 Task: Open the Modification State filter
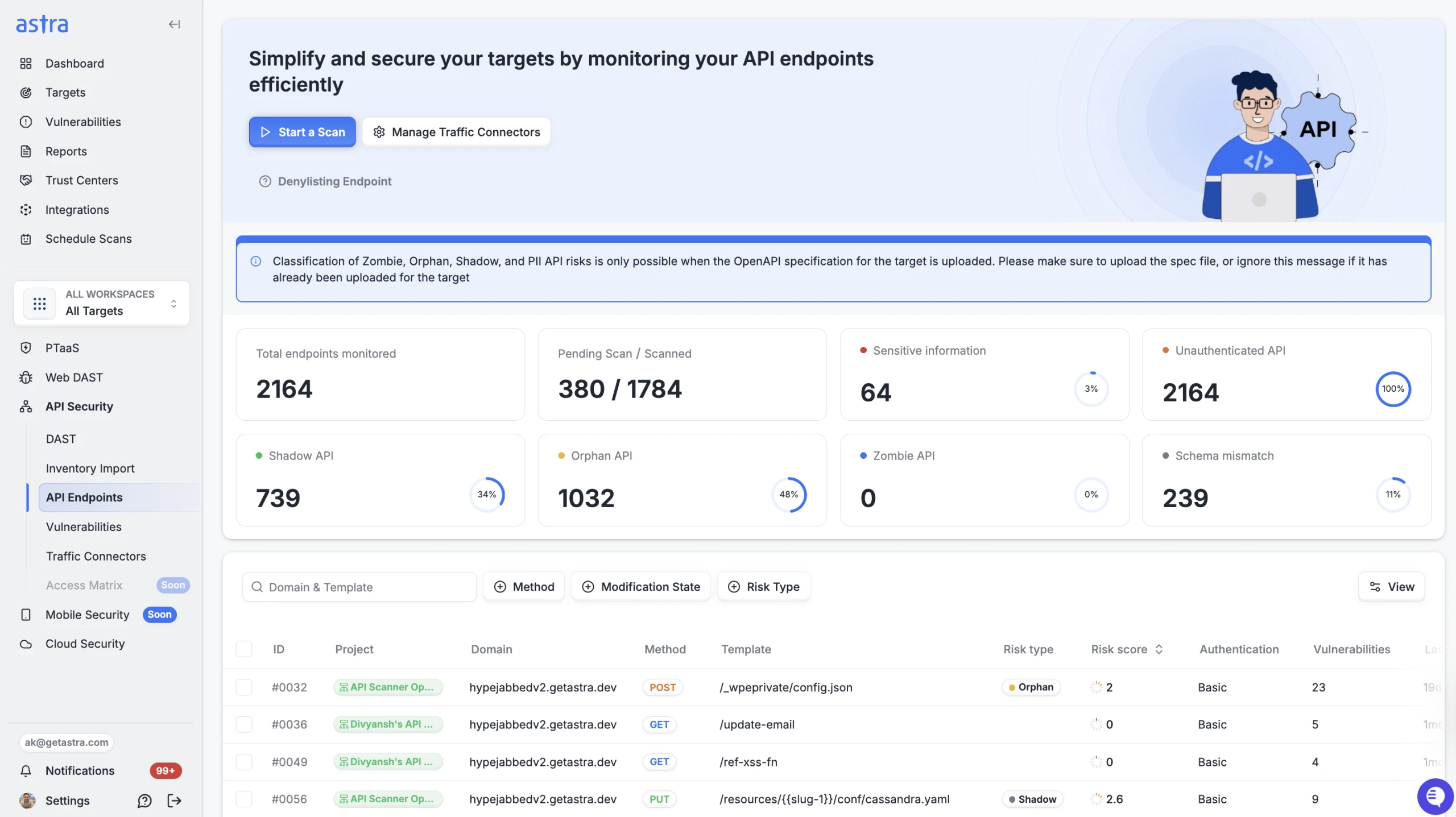coord(640,586)
